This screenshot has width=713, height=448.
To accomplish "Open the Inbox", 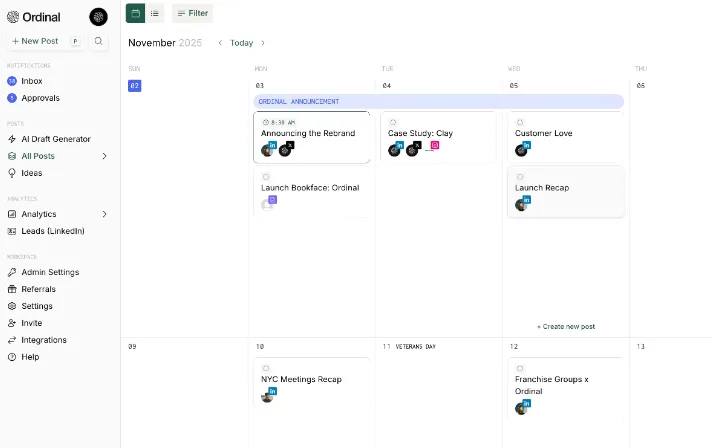I will coord(32,81).
